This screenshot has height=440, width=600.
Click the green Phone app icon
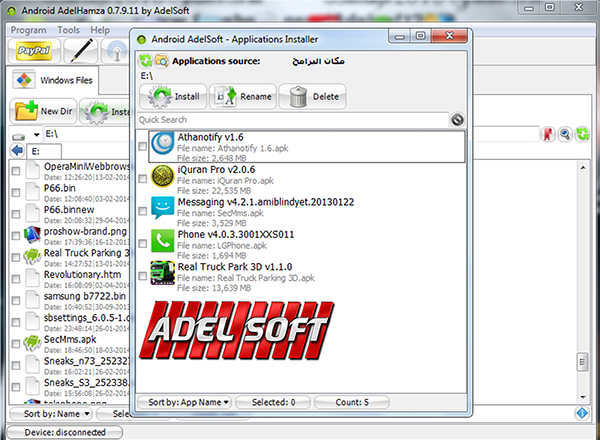tap(163, 241)
